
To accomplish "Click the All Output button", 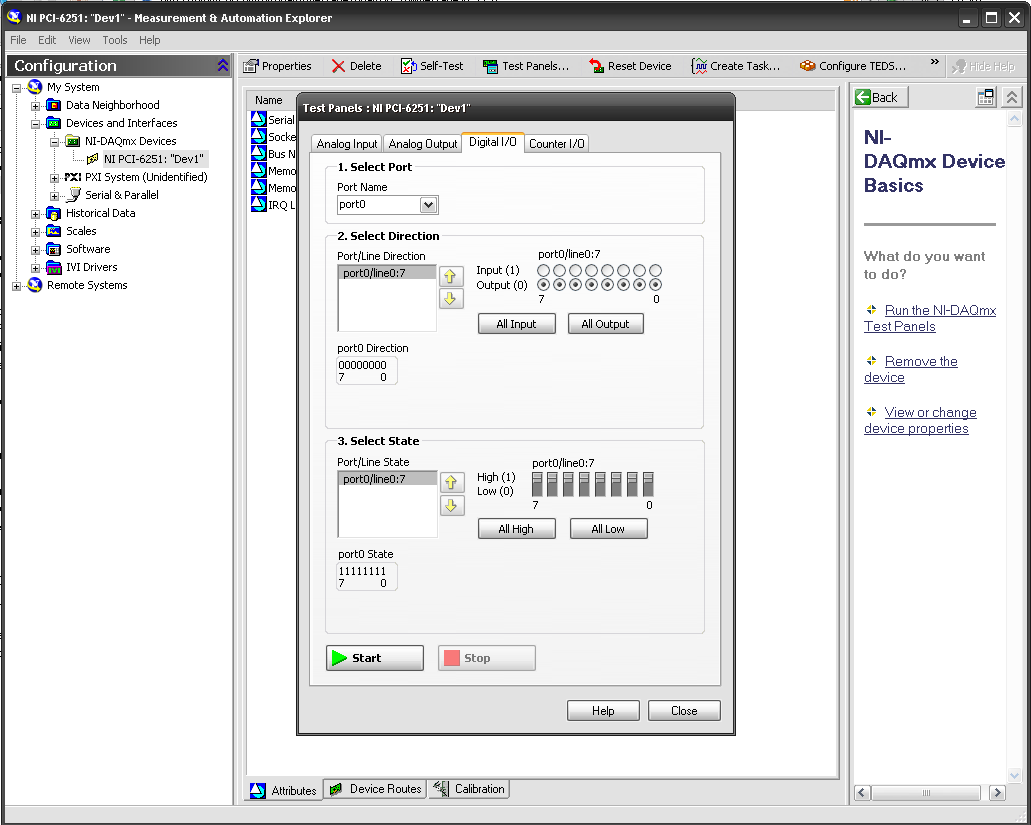I will point(605,324).
